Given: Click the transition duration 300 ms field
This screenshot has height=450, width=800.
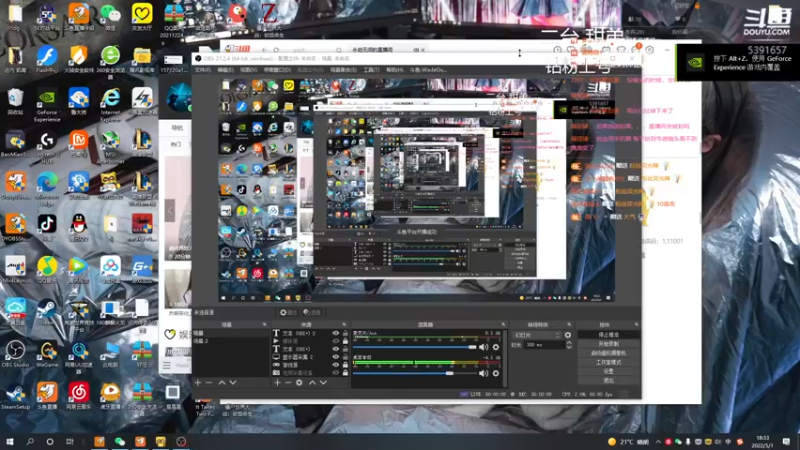Looking at the screenshot, I should (x=544, y=345).
